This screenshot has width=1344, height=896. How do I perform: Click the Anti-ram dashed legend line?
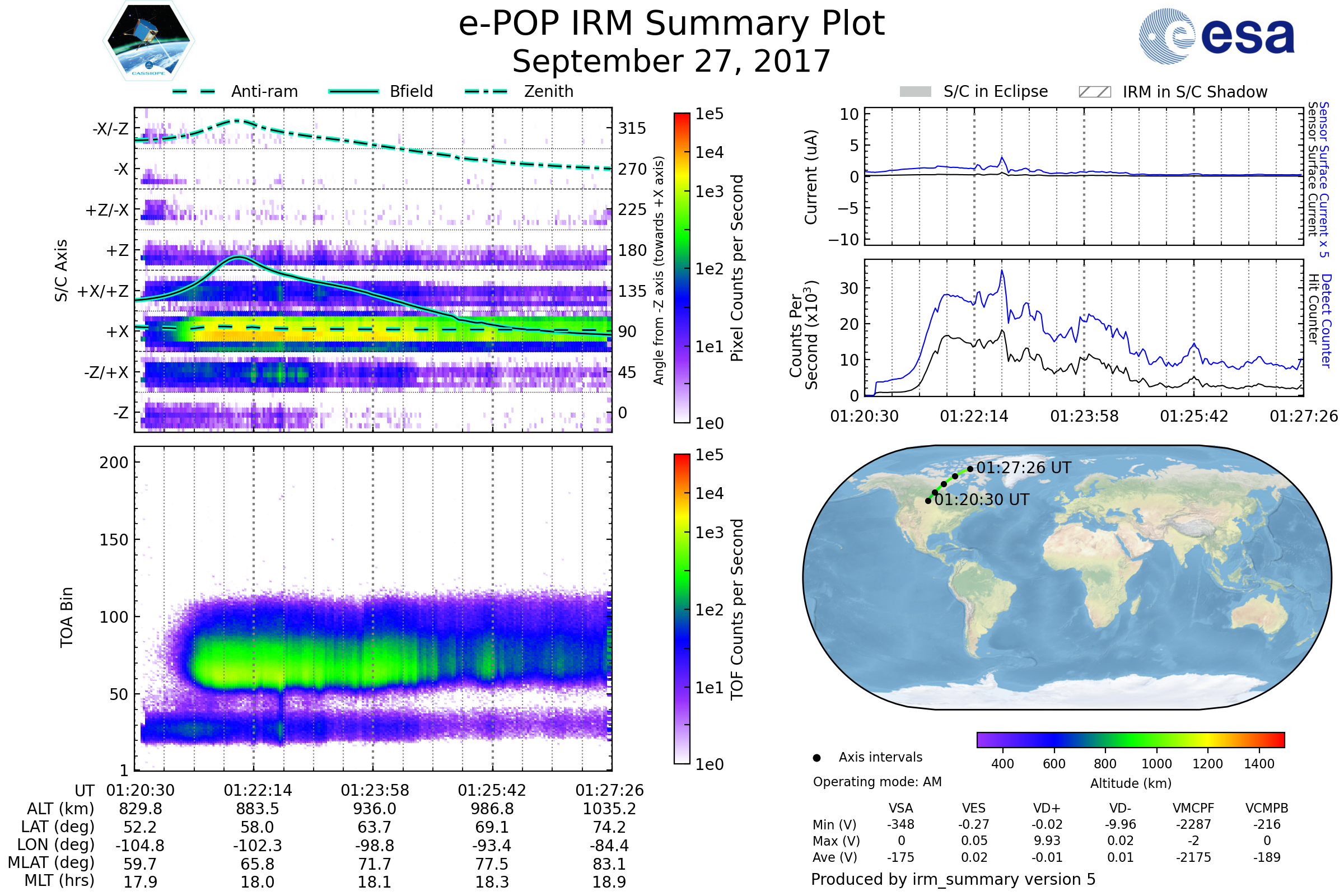click(x=194, y=91)
